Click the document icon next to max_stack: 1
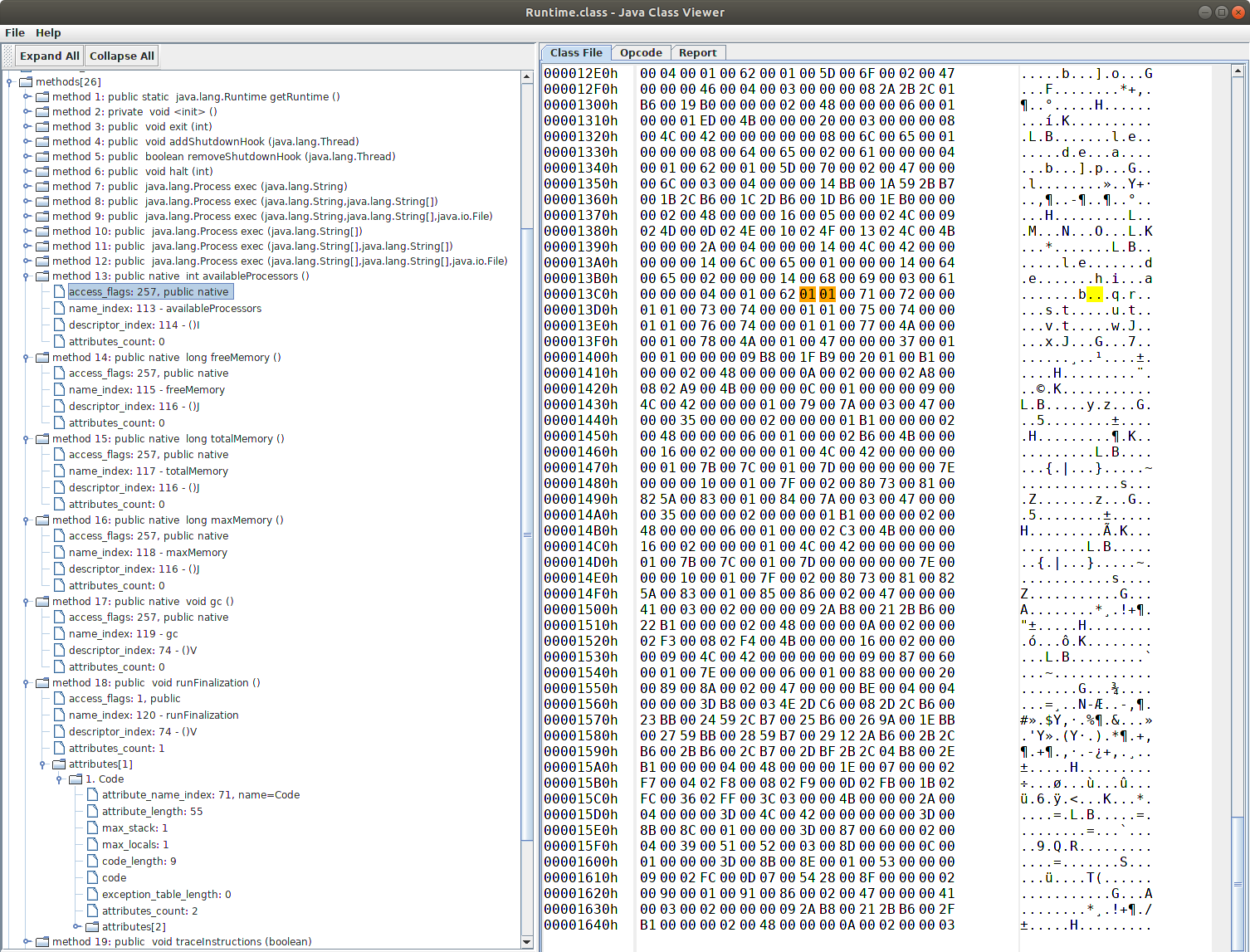This screenshot has width=1250, height=952. tap(91, 828)
